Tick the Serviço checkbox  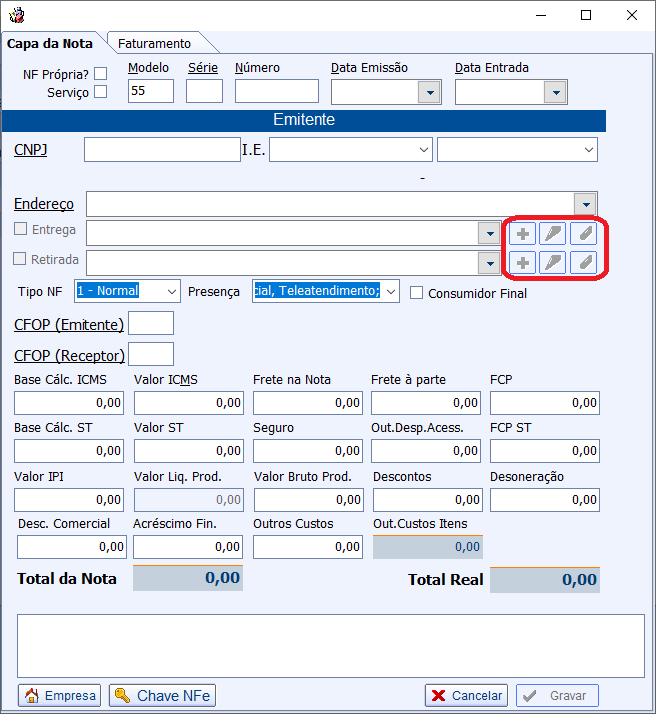[x=100, y=92]
